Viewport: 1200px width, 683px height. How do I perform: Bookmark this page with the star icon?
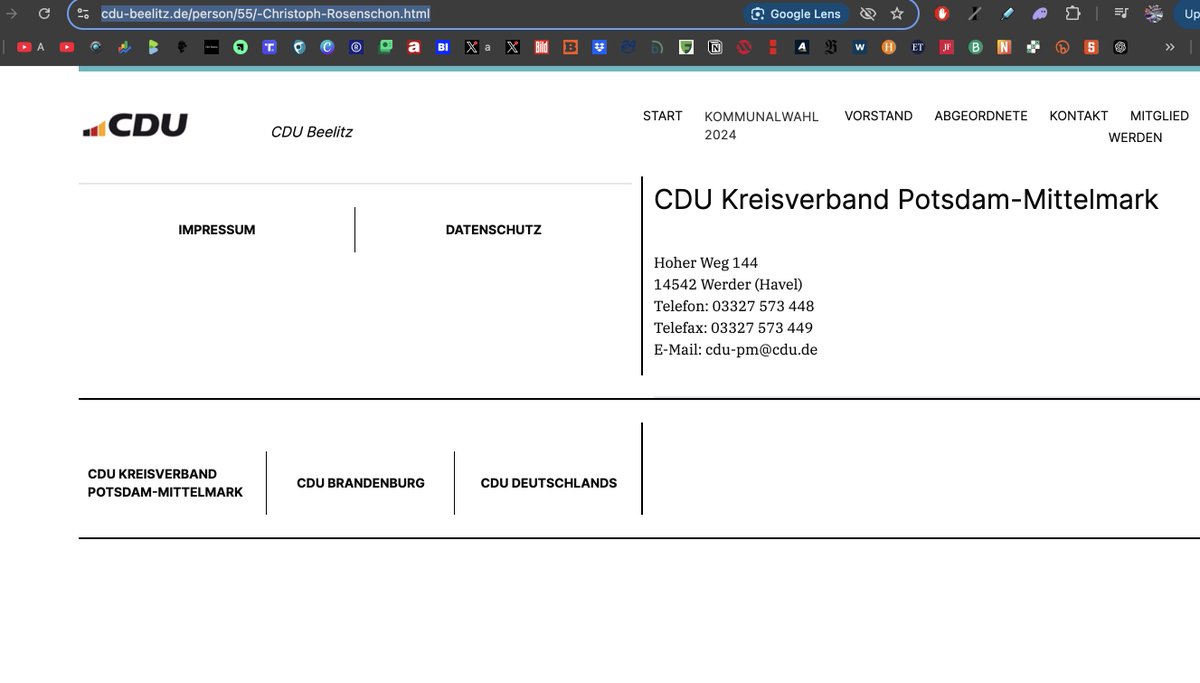coord(897,14)
